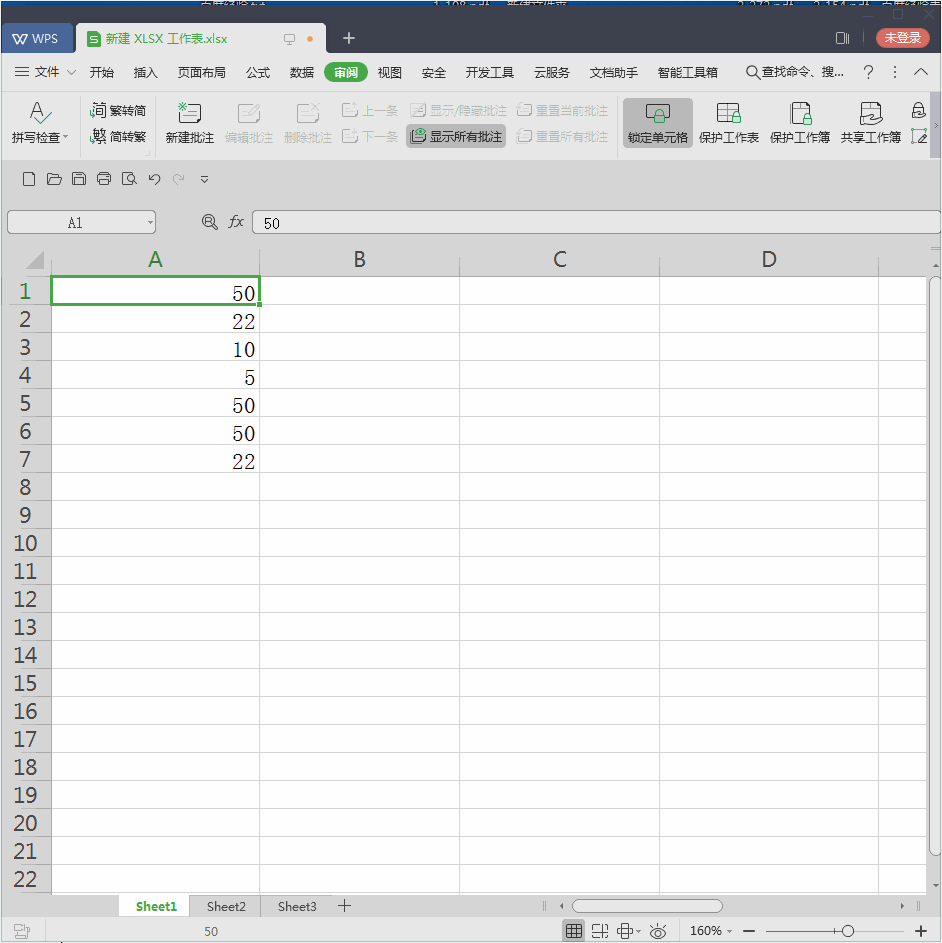Viewport: 942px width, 943px height.
Task: Click the 保护工作簿 protect workbook icon
Action: pos(800,113)
